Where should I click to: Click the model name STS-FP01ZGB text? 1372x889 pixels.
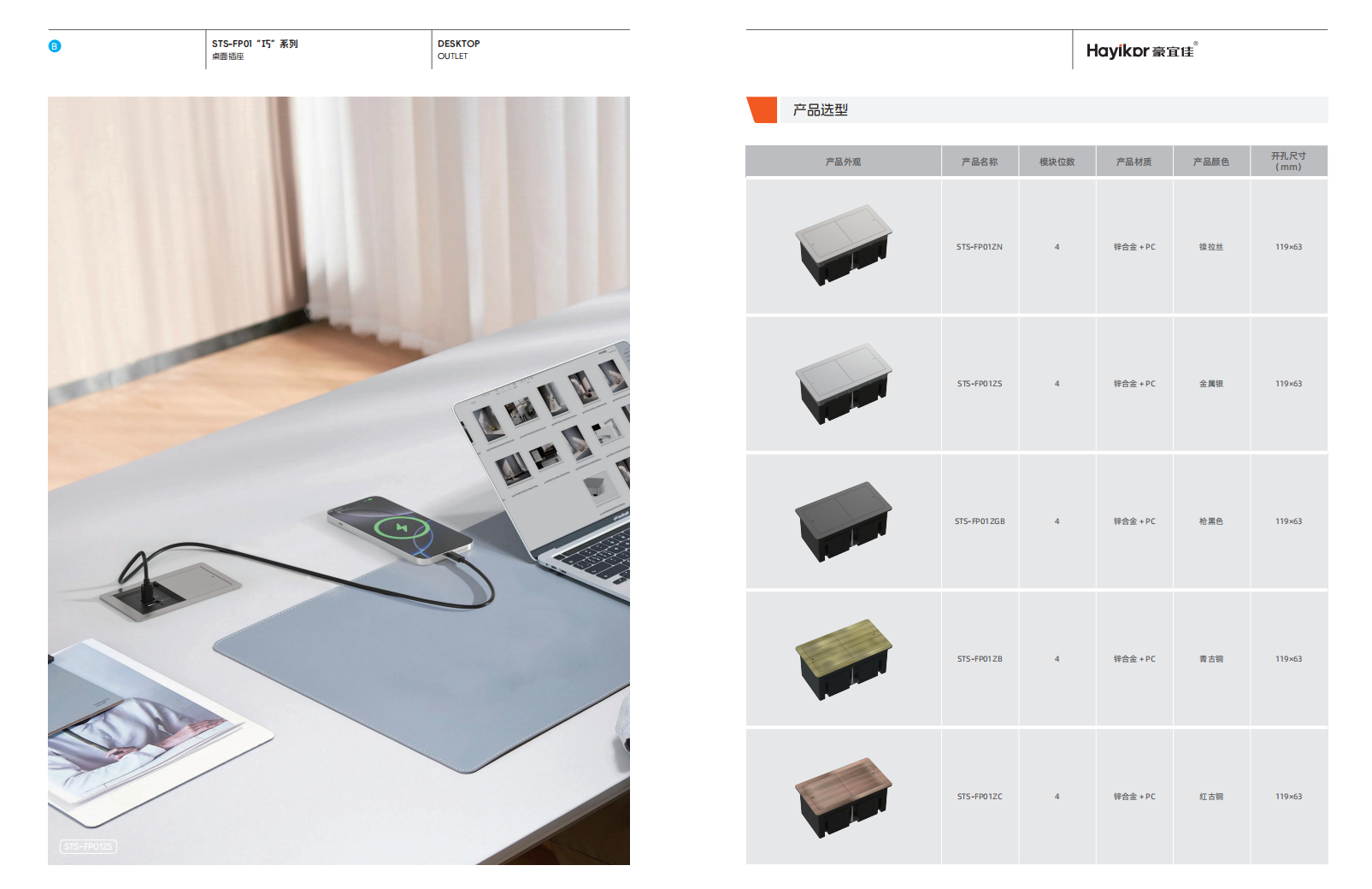pyautogui.click(x=980, y=521)
